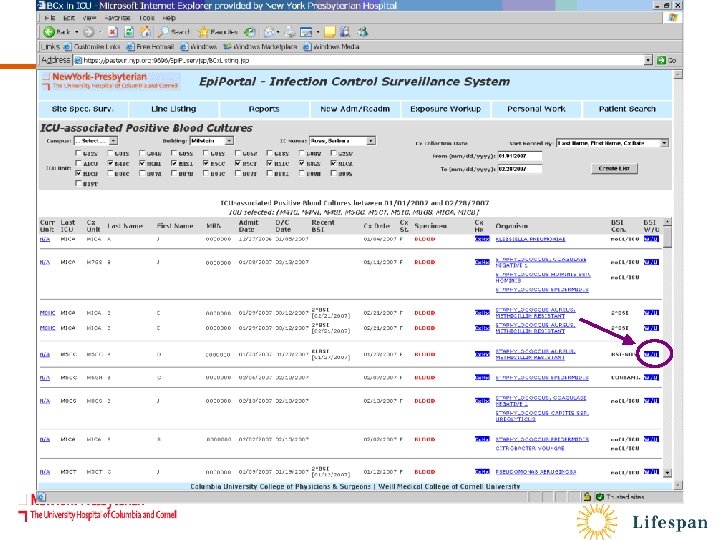The width and height of the screenshot is (720, 540).
Task: Open the Sort Sorted By dropdown
Action: (611, 143)
